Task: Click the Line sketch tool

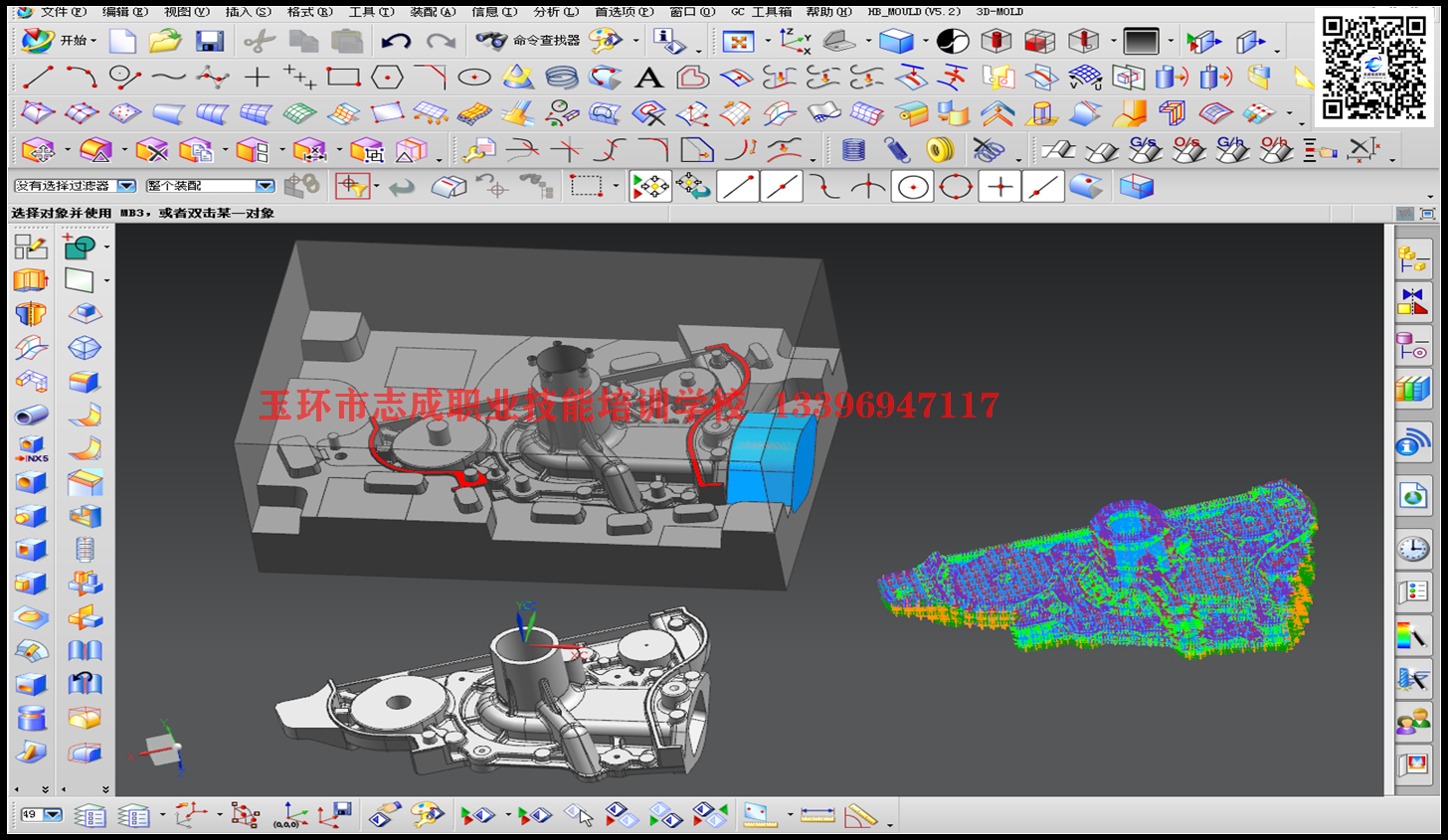Action: click(x=38, y=77)
